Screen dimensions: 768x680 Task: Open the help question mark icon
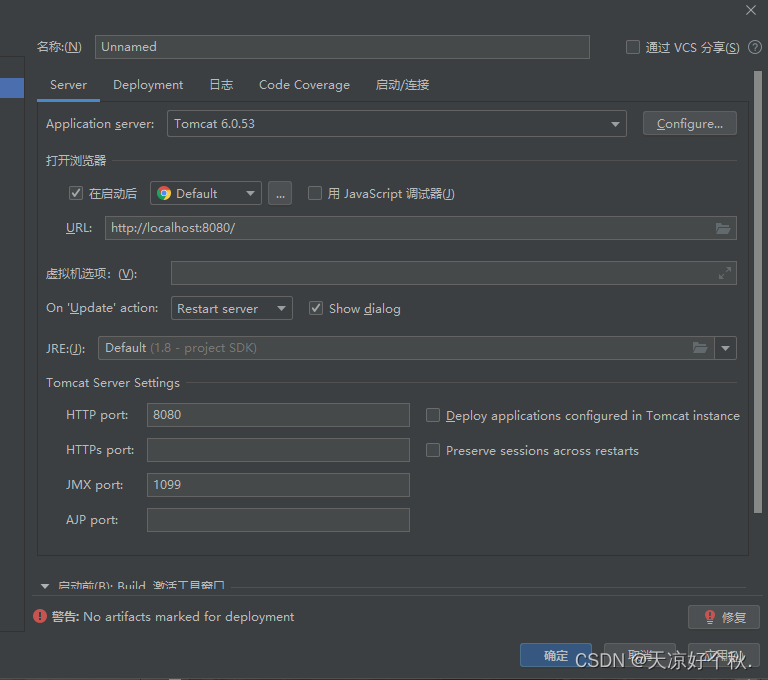[755, 47]
